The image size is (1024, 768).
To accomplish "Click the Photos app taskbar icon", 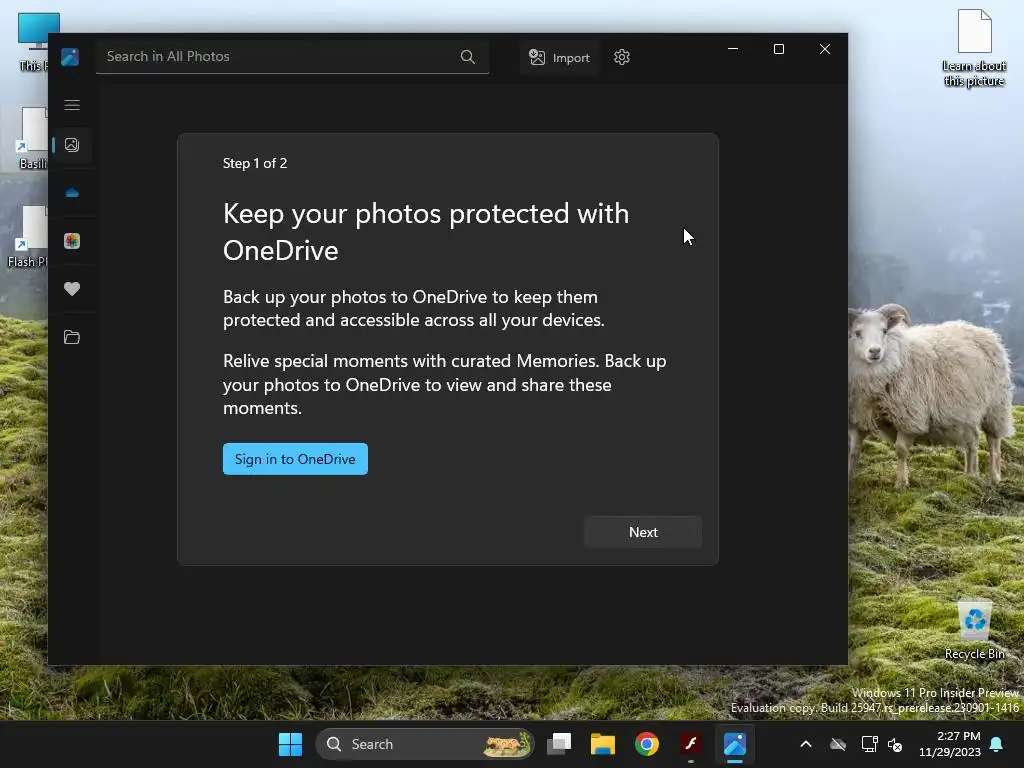I will (735, 744).
